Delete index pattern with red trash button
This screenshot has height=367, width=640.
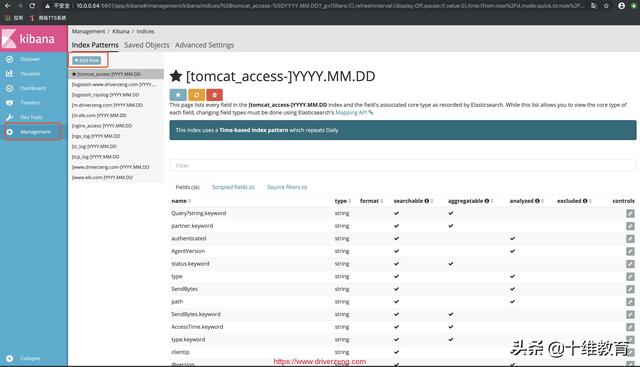[x=214, y=95]
